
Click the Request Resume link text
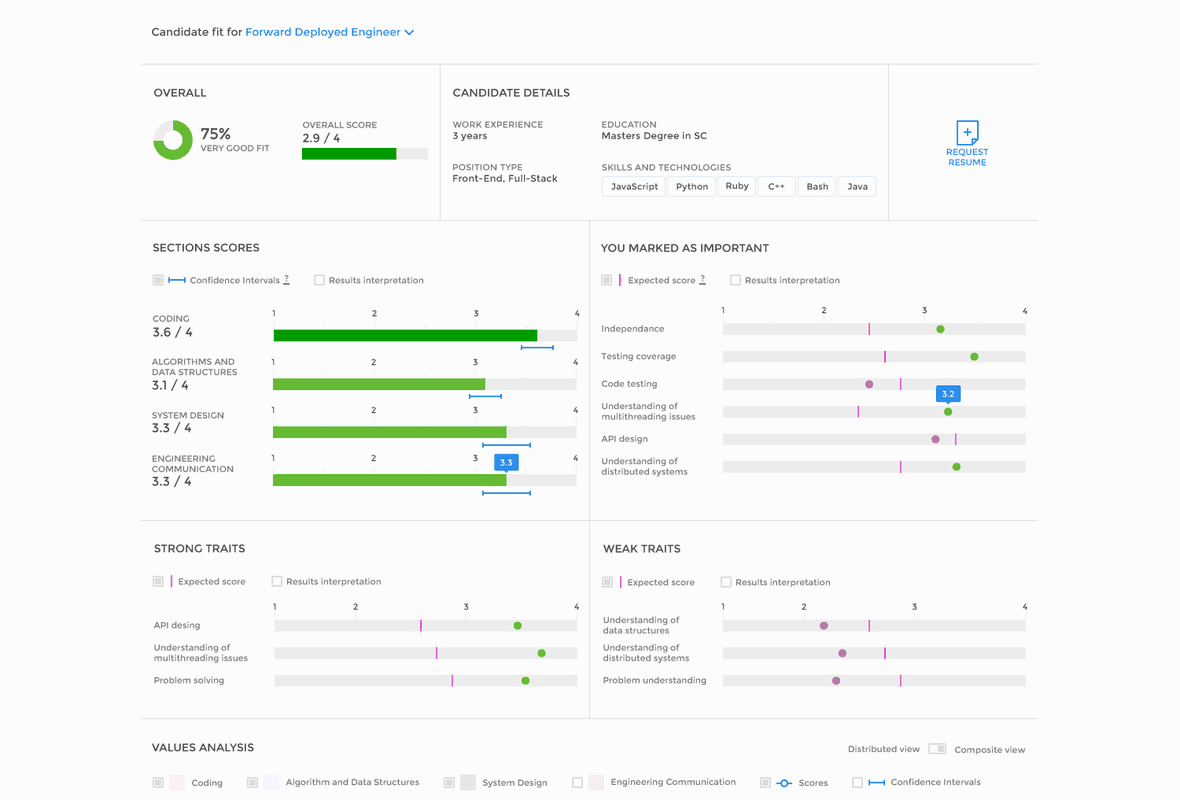point(967,157)
